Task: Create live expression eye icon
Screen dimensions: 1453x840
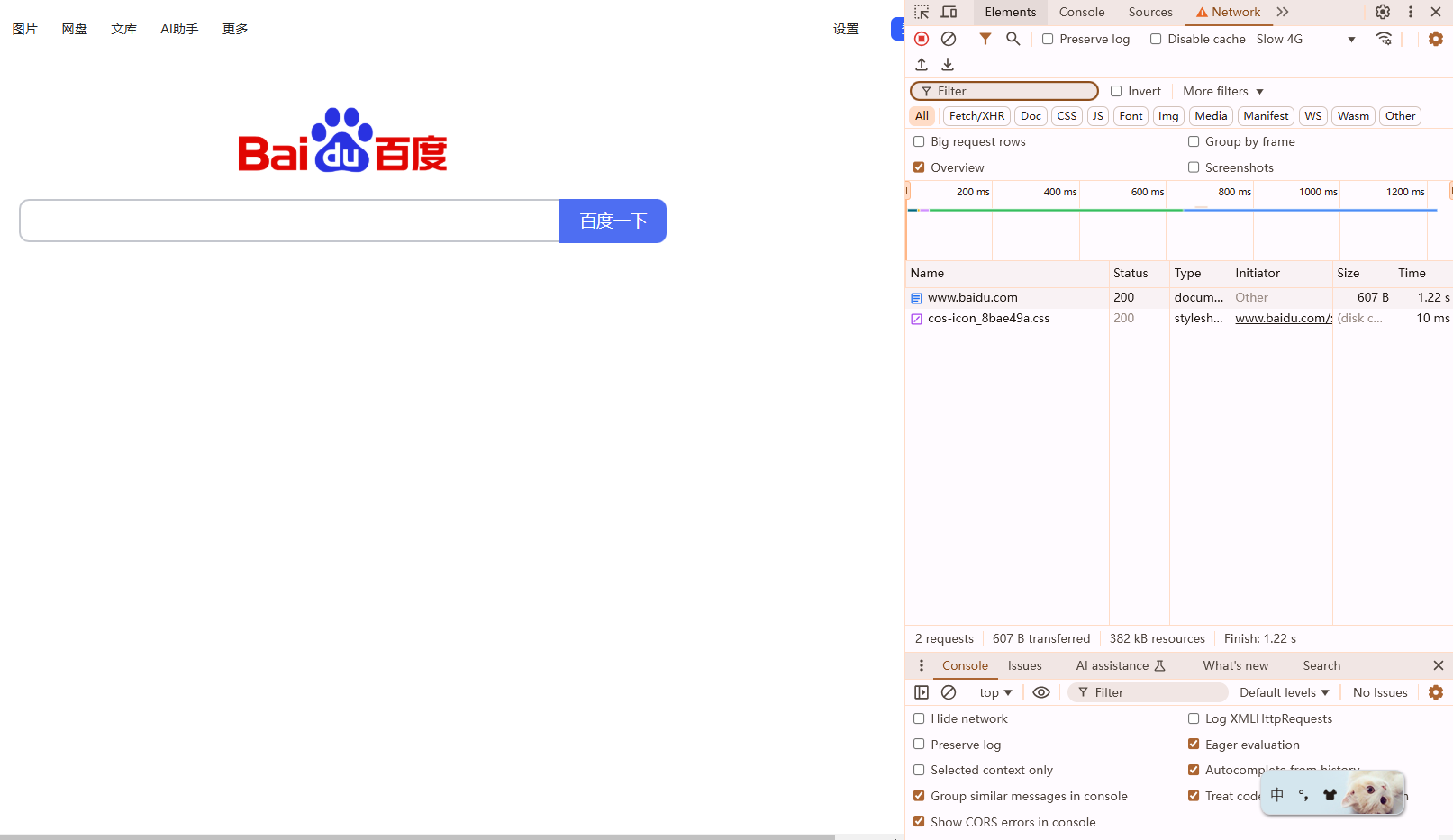Action: [1041, 692]
